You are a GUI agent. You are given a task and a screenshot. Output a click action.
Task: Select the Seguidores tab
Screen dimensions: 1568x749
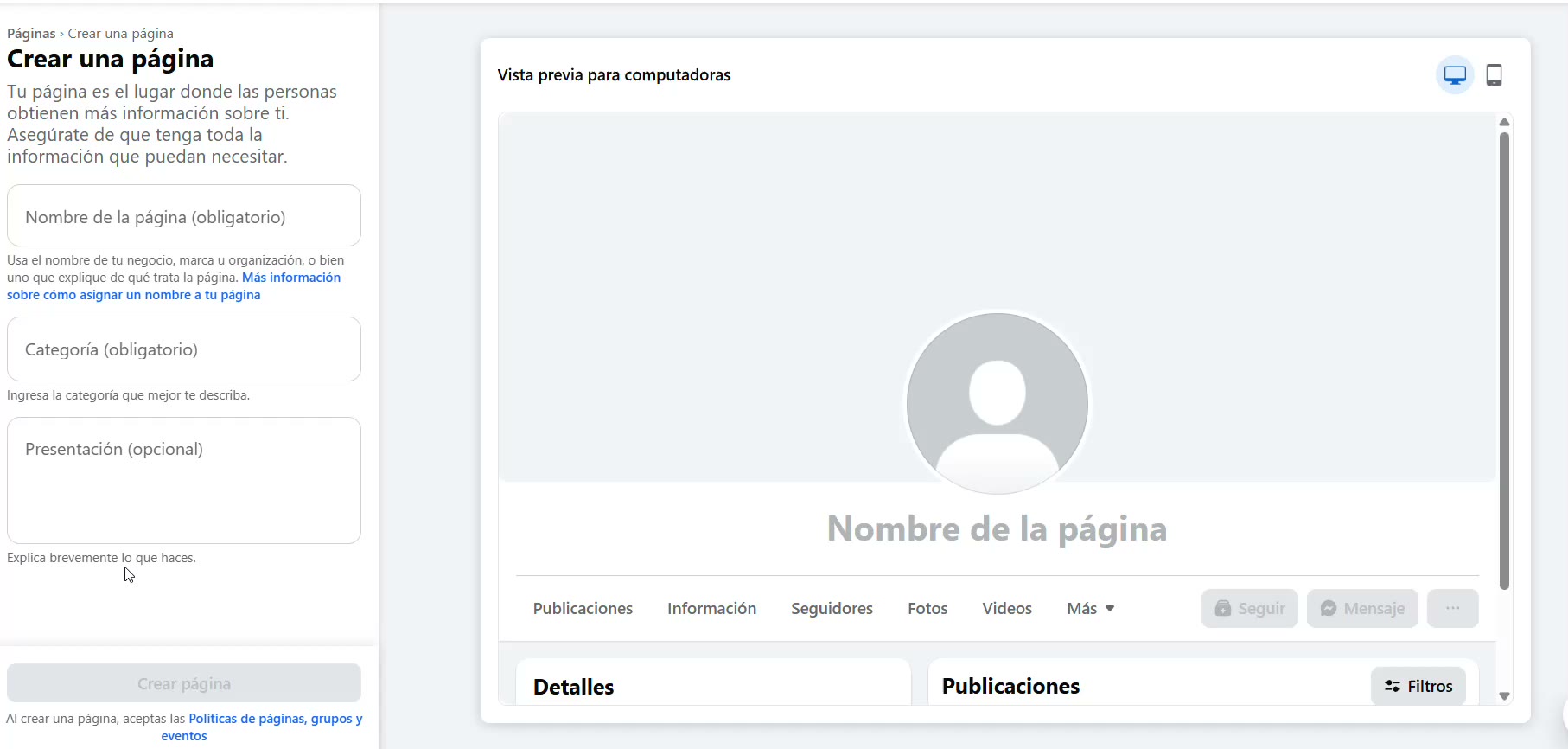click(832, 609)
